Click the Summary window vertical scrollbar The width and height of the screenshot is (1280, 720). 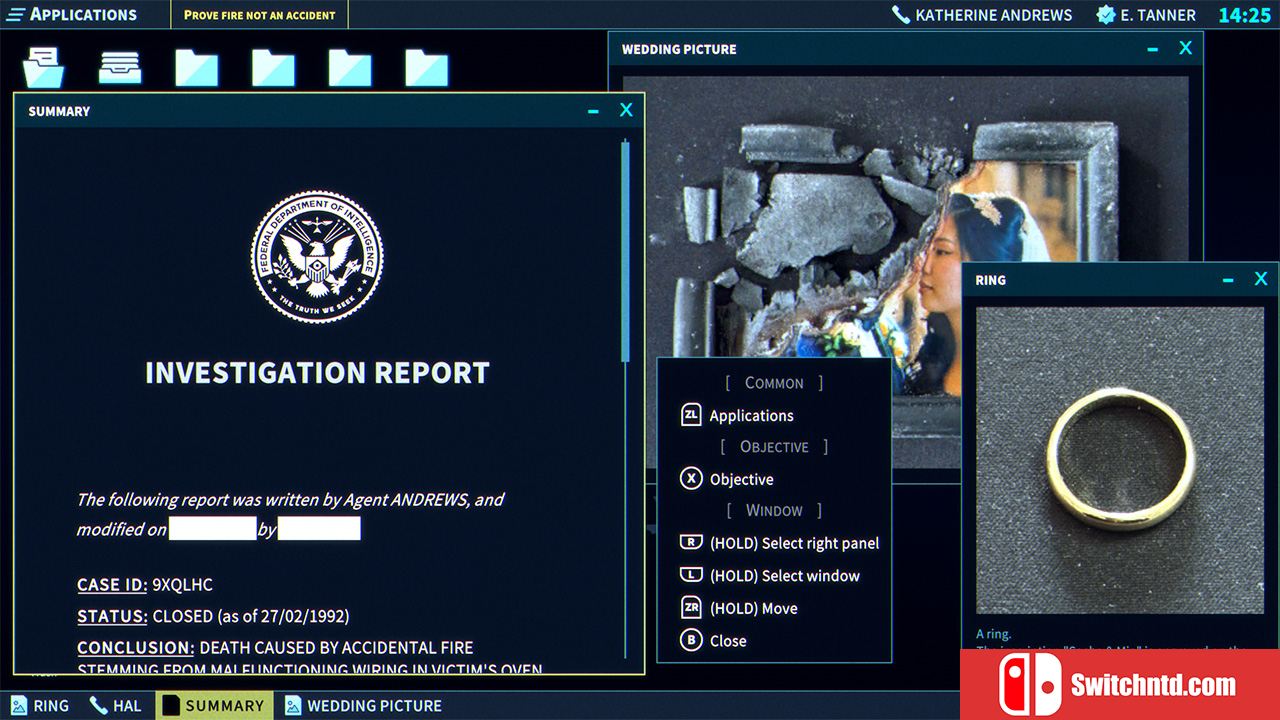626,250
